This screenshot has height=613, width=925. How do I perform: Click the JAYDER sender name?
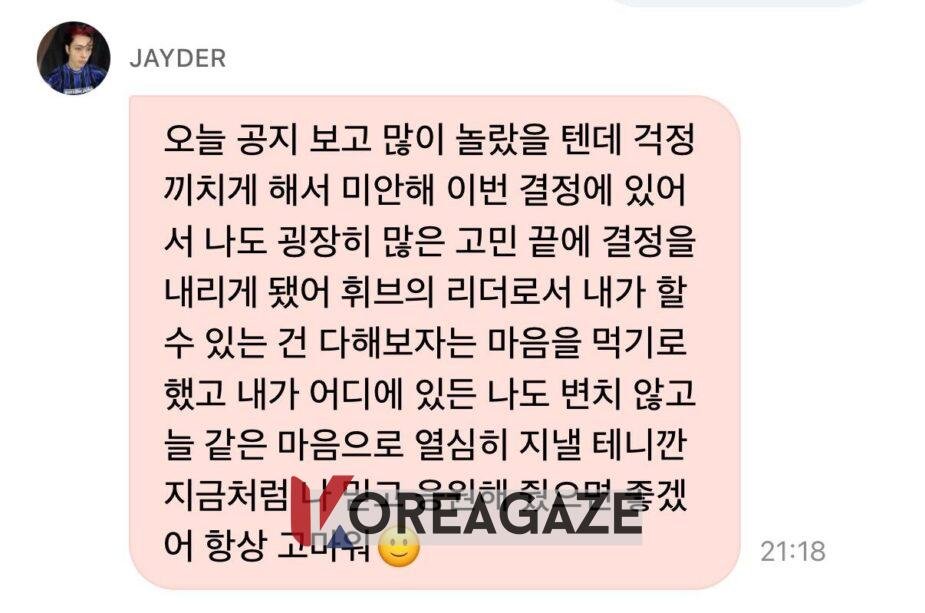click(x=178, y=59)
